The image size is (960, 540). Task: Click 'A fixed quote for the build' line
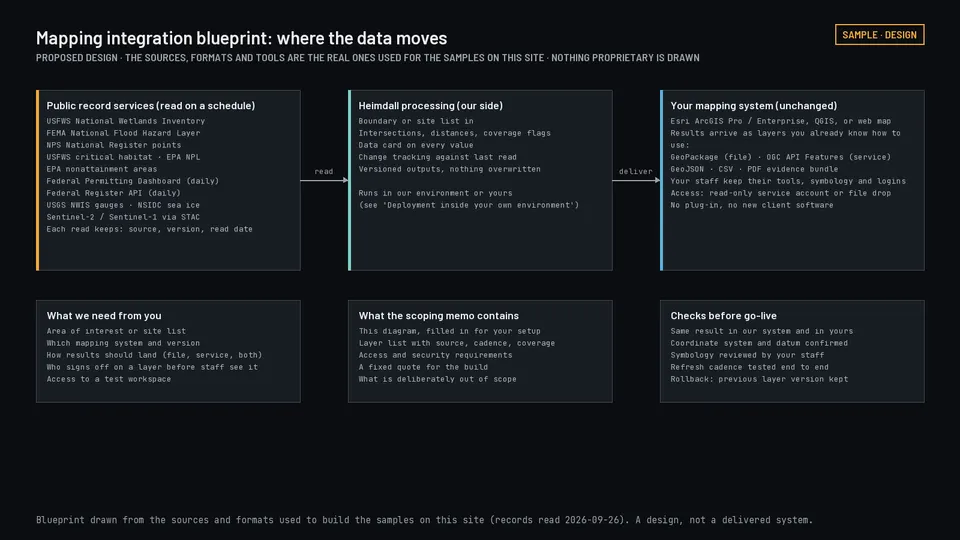(x=423, y=367)
